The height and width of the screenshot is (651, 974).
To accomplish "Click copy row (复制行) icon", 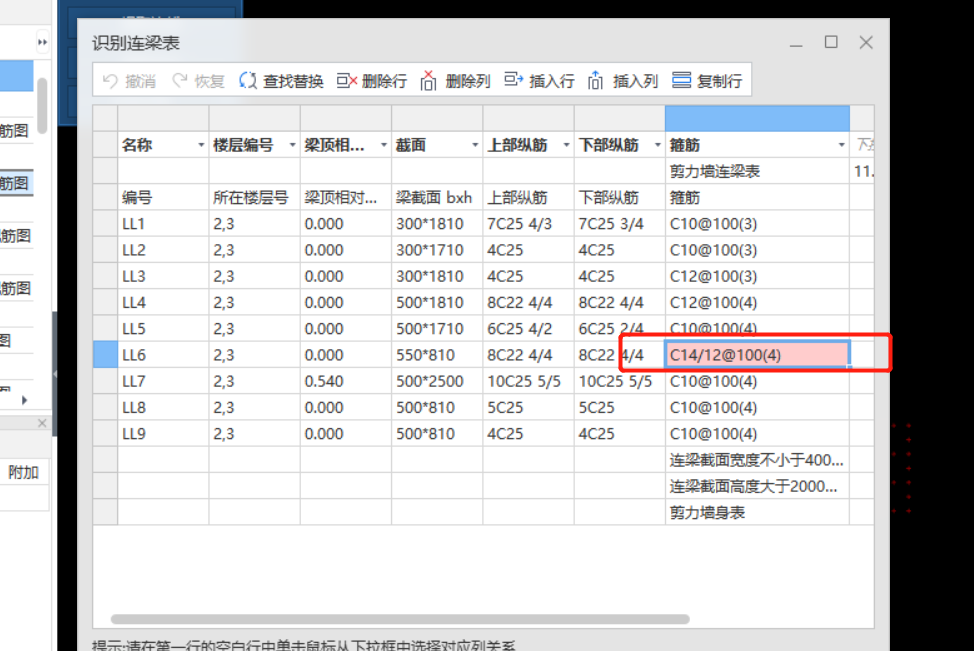I will [681, 81].
